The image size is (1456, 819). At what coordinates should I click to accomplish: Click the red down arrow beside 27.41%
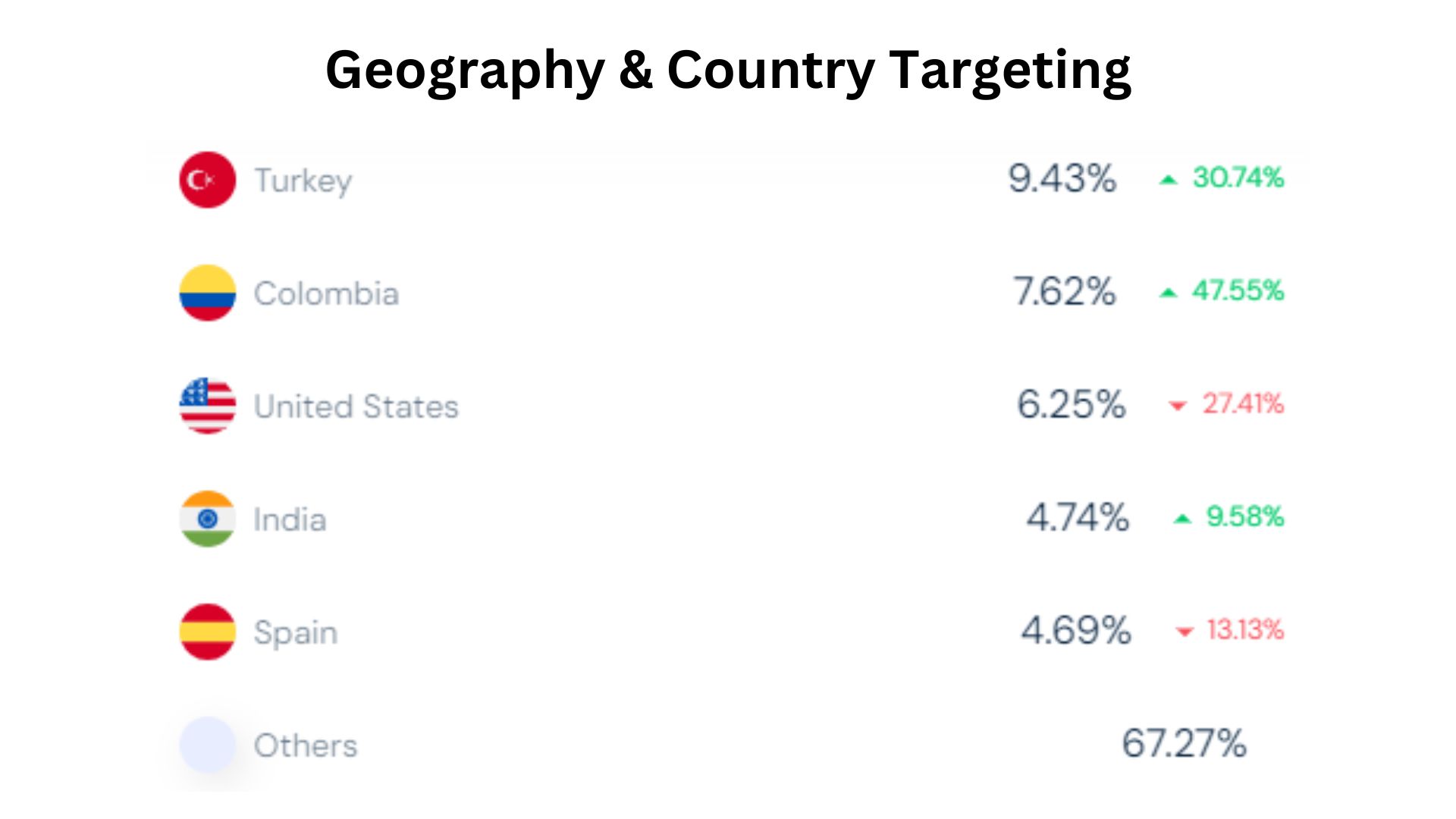click(1178, 406)
